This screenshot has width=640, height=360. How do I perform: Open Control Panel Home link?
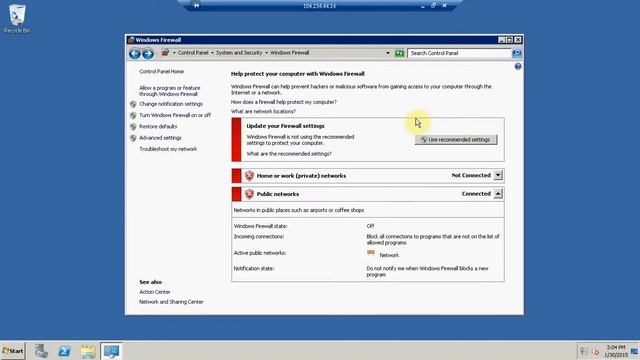coord(161,71)
